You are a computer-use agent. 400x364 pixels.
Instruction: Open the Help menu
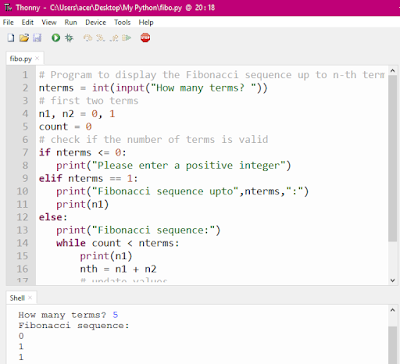coord(146,22)
